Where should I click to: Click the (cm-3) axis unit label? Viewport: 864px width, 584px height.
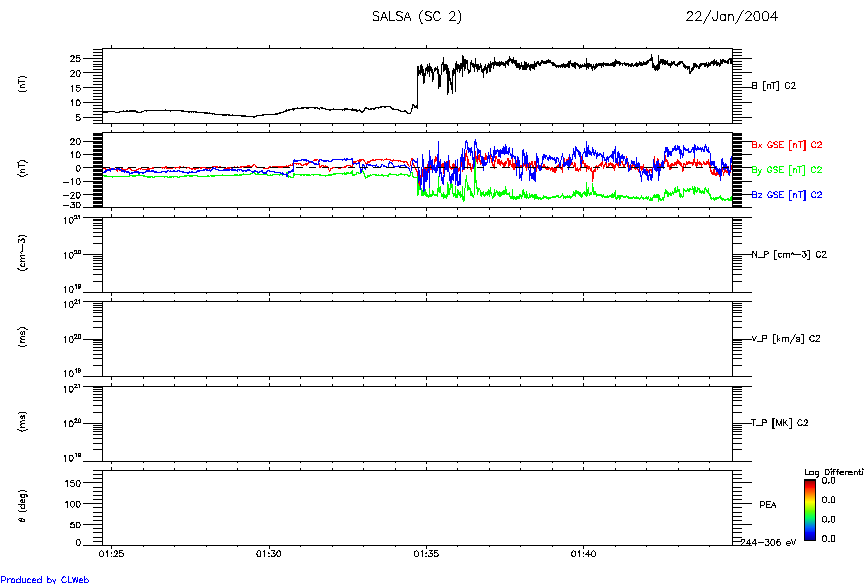[22, 253]
